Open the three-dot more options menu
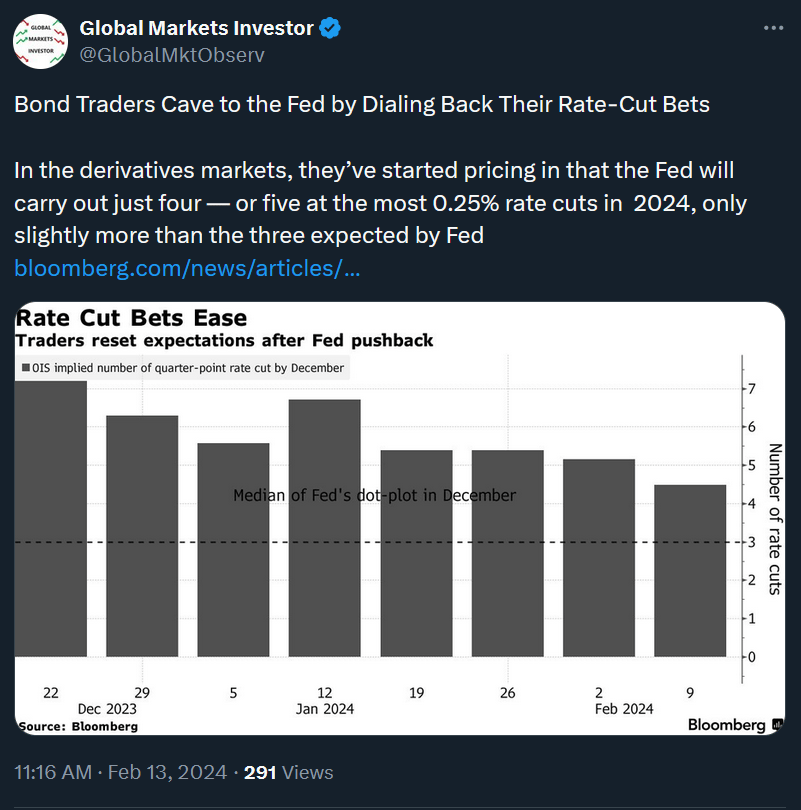Image resolution: width=801 pixels, height=810 pixels. point(773,28)
